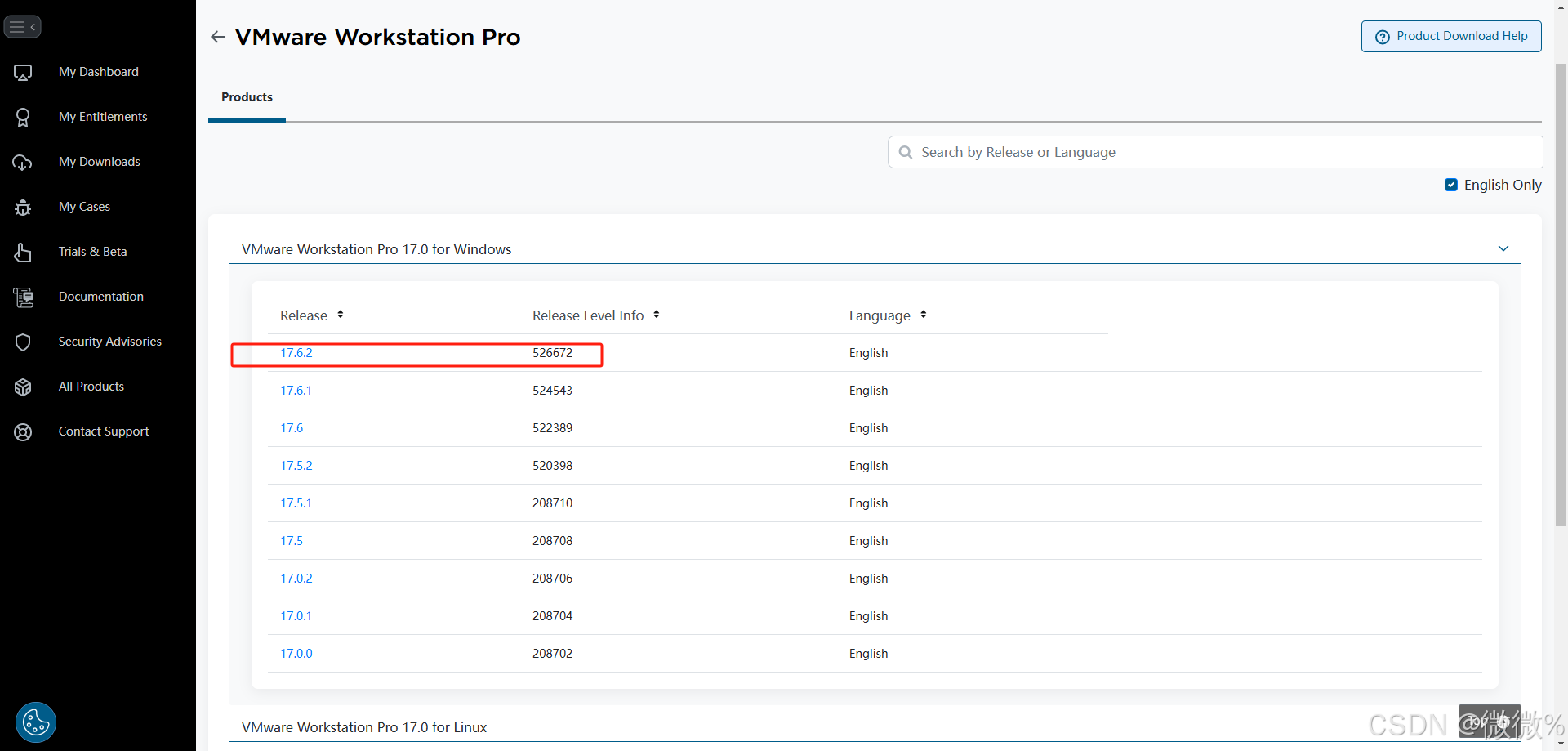Collapse the Workstation Pro 17.0 for Windows section
1568x751 pixels.
(x=1503, y=248)
